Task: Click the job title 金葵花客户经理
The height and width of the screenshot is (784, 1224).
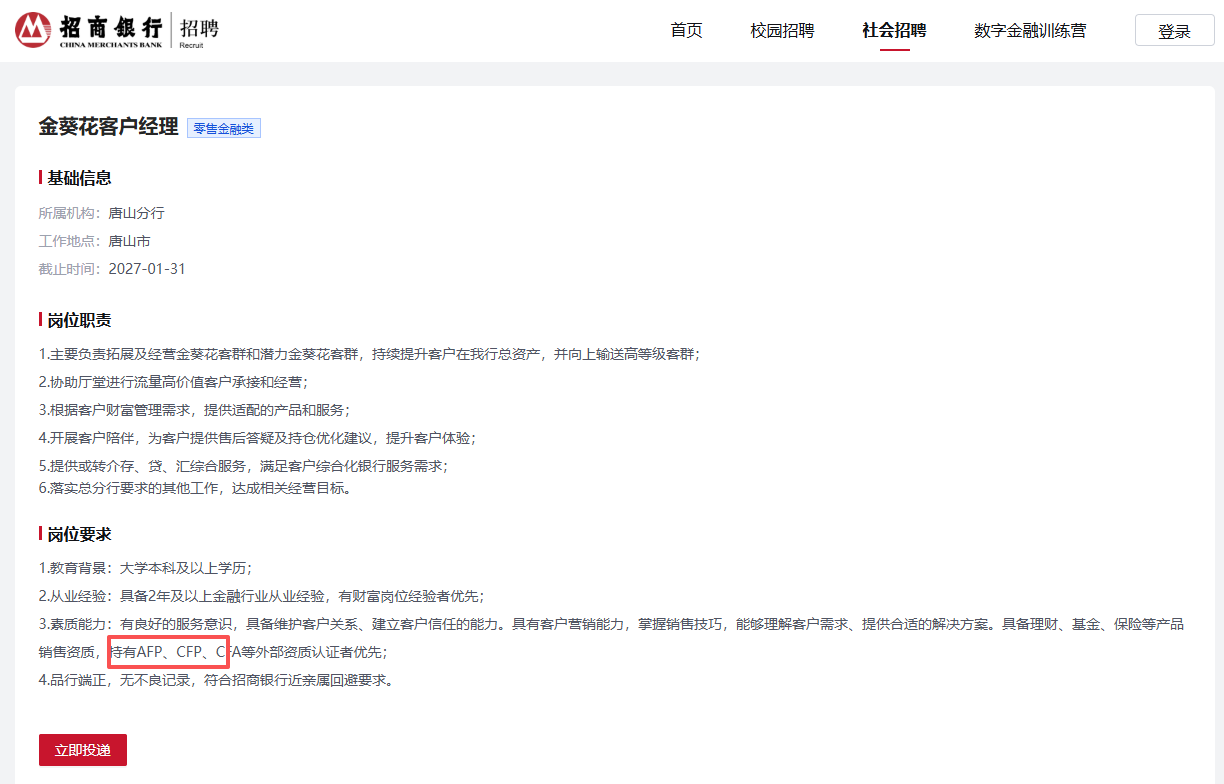Action: [108, 127]
